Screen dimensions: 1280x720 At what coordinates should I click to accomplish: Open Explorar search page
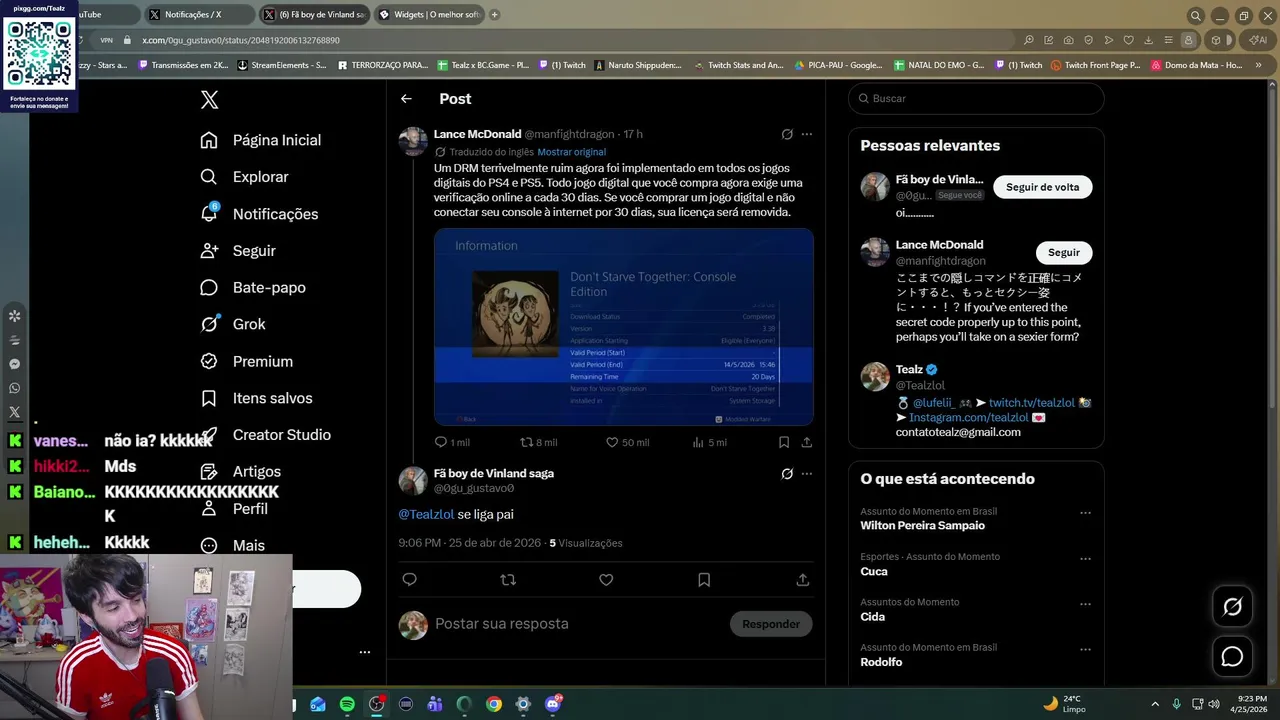coord(245,177)
